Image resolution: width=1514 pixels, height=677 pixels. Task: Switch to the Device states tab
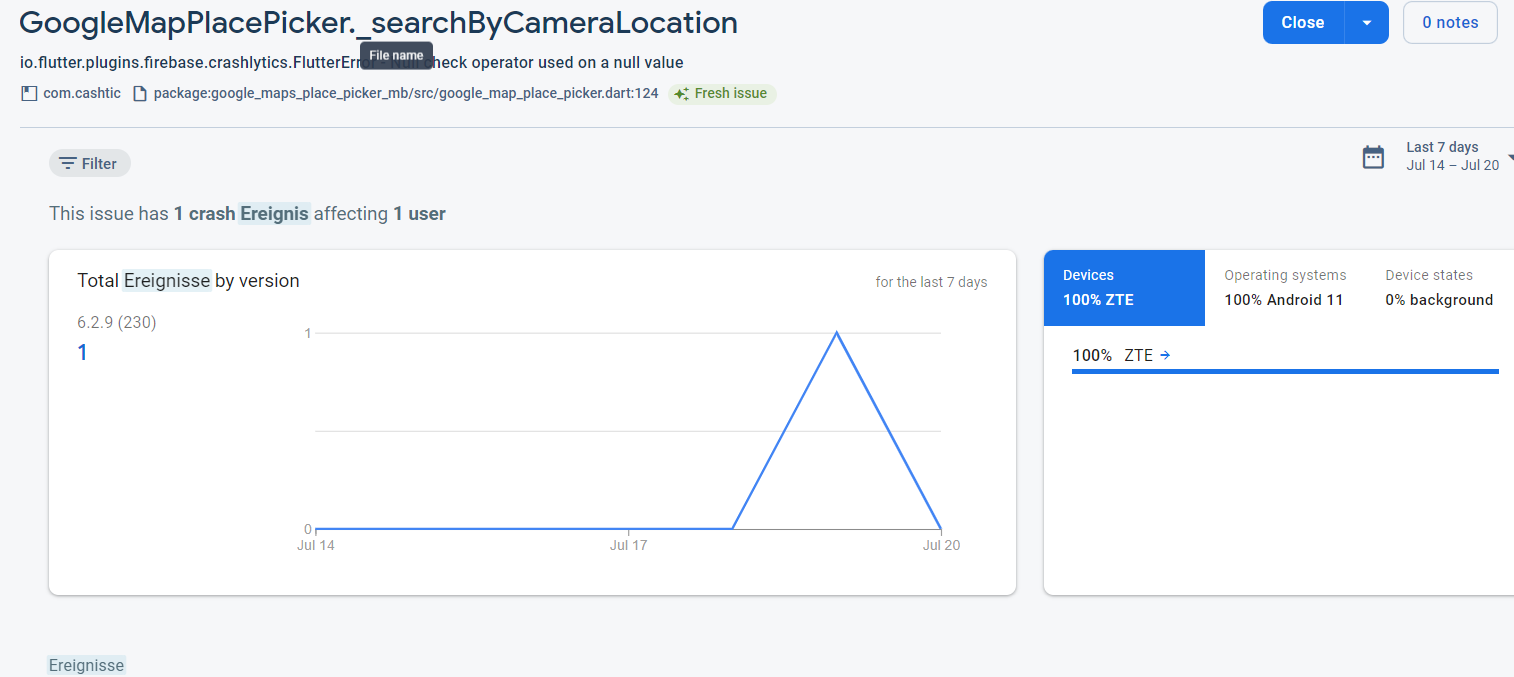click(x=1439, y=287)
